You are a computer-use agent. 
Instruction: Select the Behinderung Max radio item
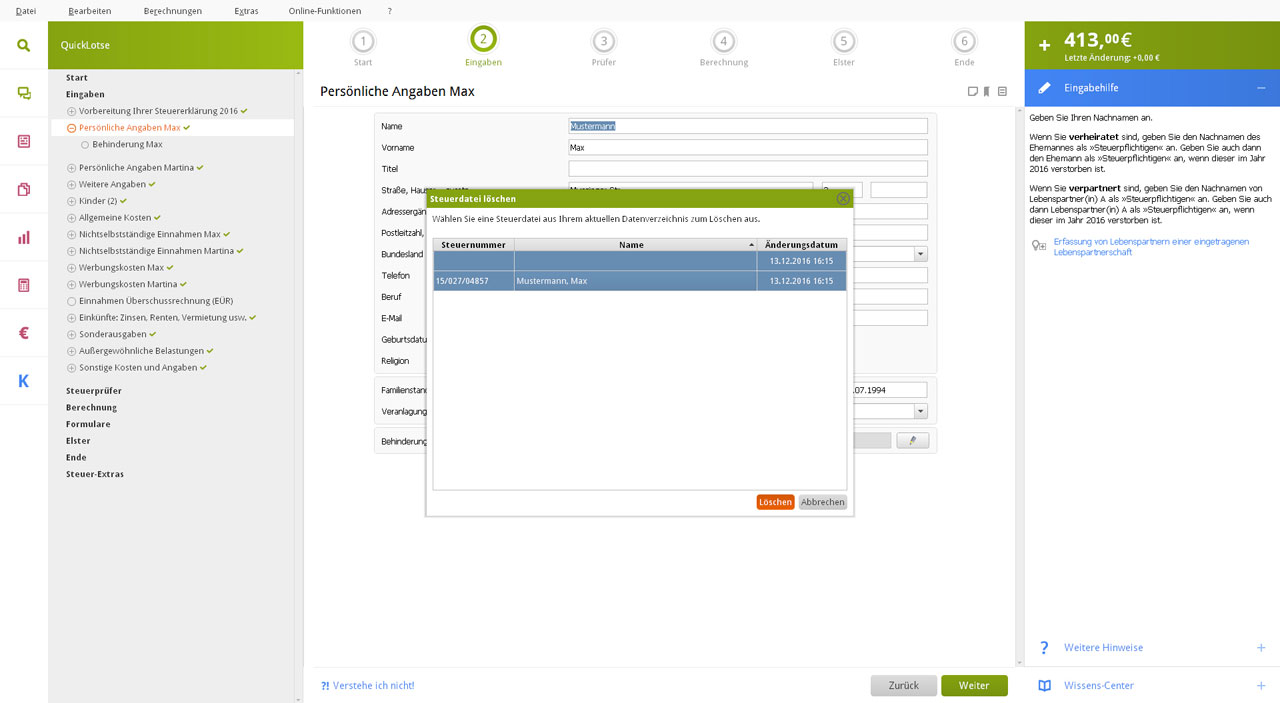(x=85, y=145)
